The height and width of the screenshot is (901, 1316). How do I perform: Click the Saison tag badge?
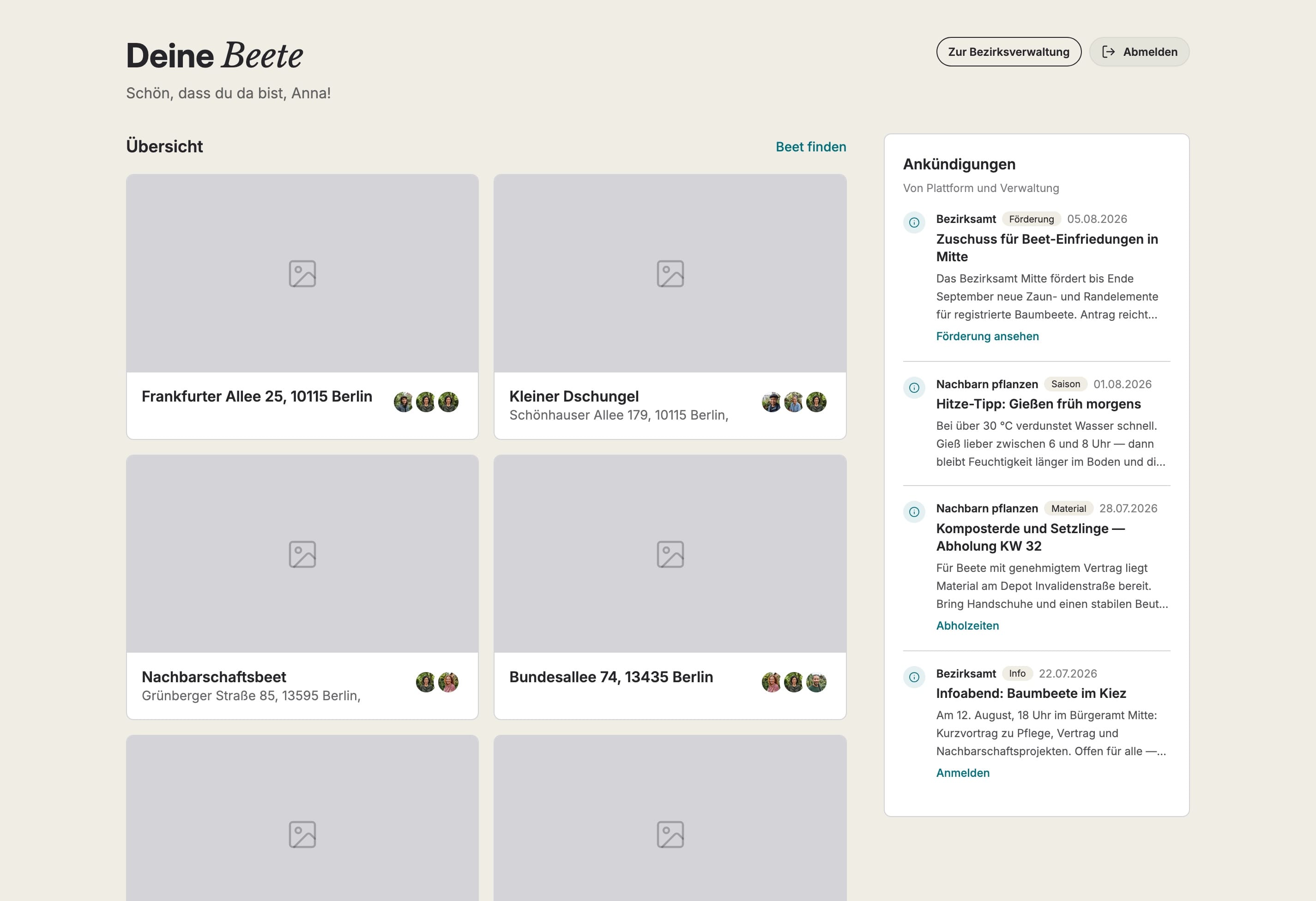[x=1066, y=384]
